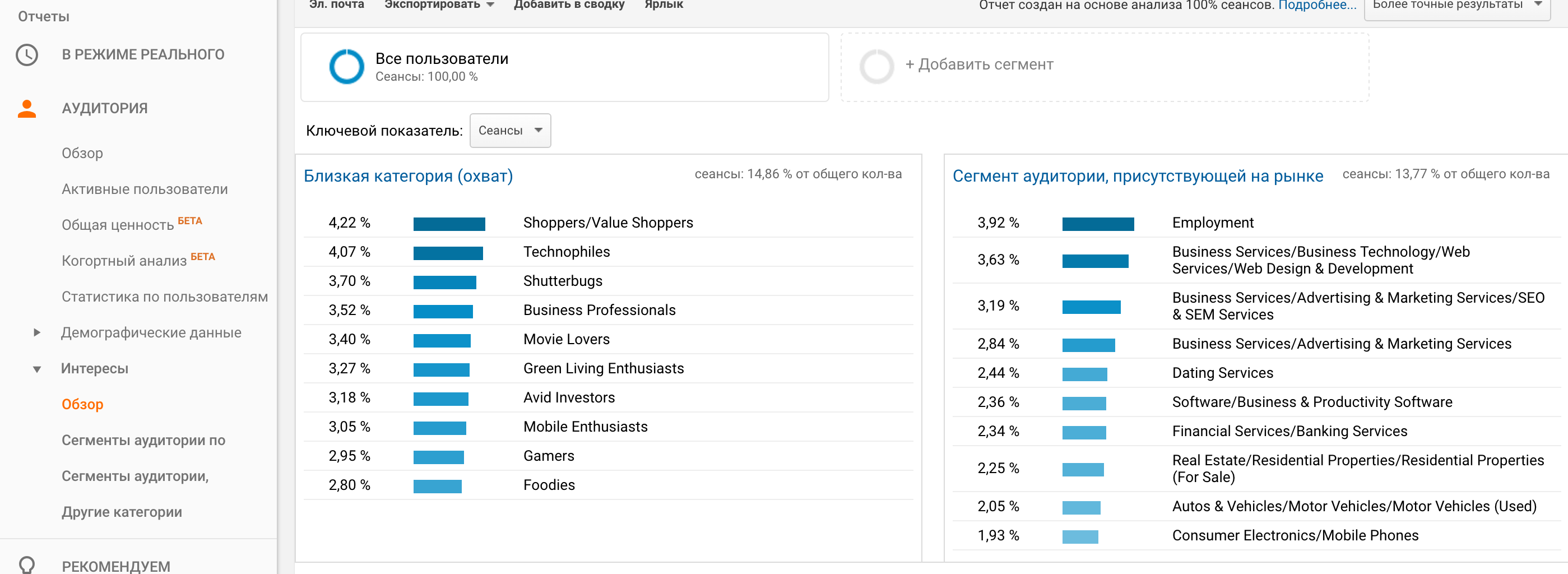Expand the Демографические данные section
This screenshot has height=574, width=1568.
(x=36, y=332)
